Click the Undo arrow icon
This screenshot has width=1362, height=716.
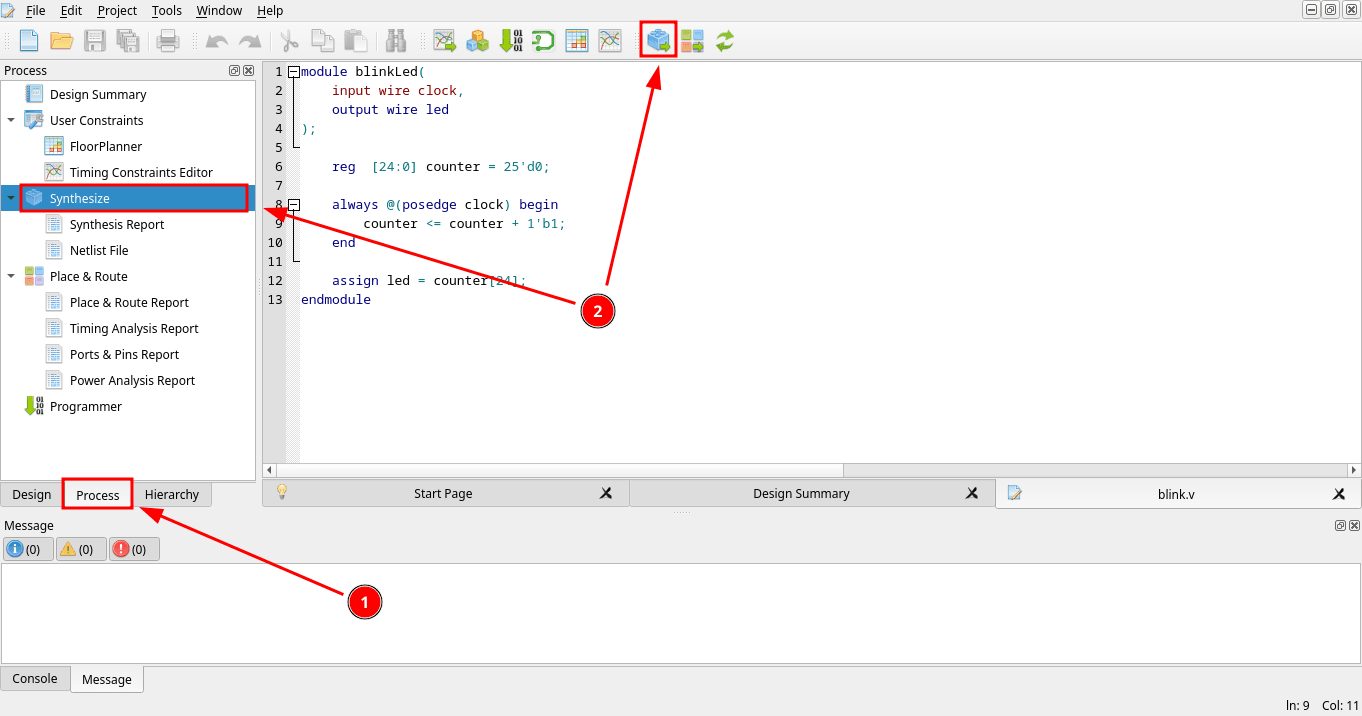[x=217, y=41]
